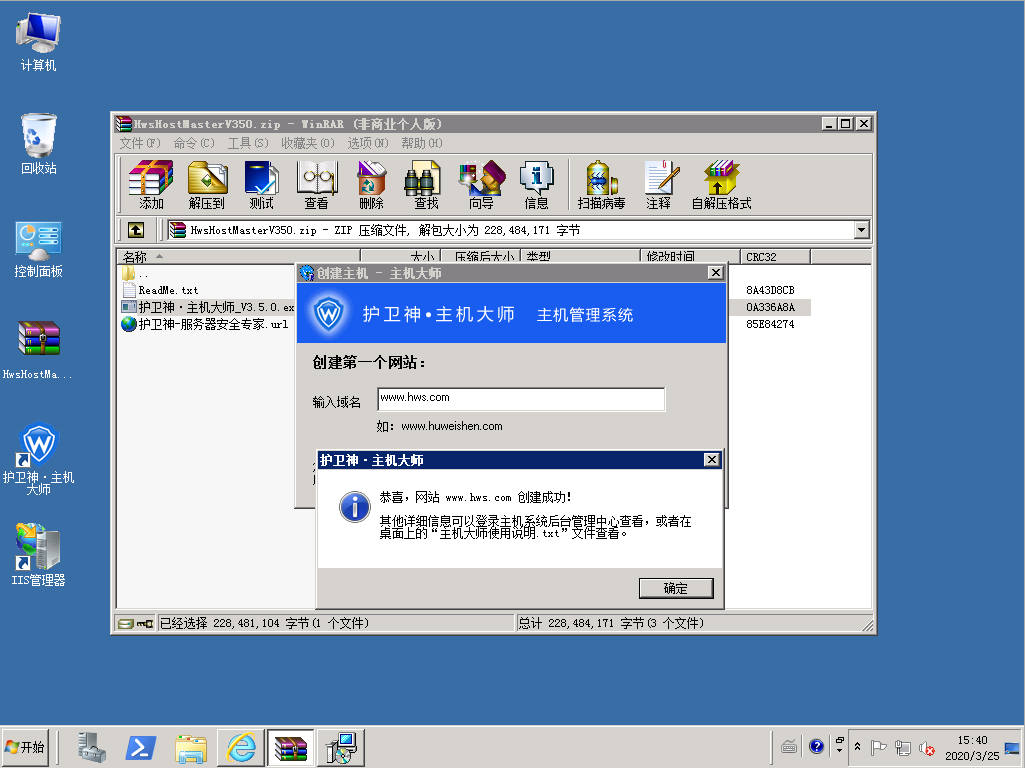Click the status bar drive-key icon
Image resolution: width=1025 pixels, height=768 pixels.
(x=136, y=624)
